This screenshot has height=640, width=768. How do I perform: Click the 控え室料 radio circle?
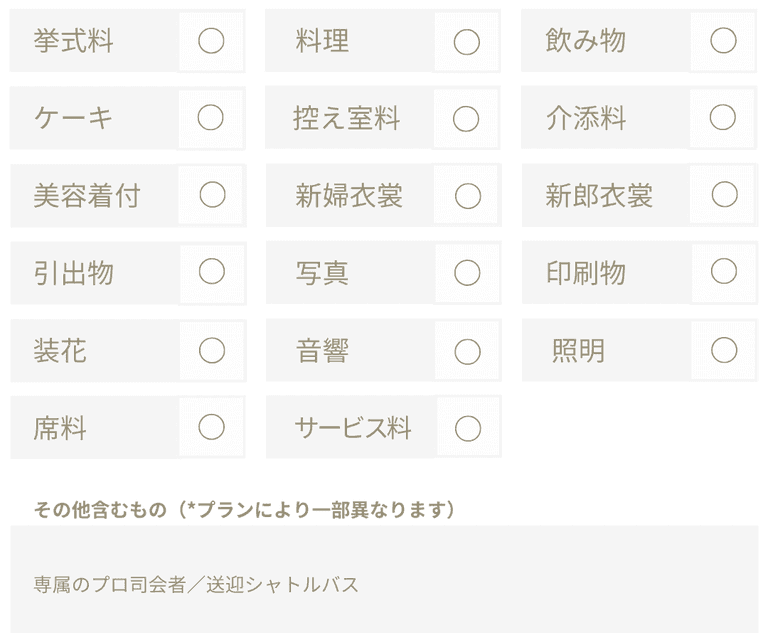click(x=467, y=118)
